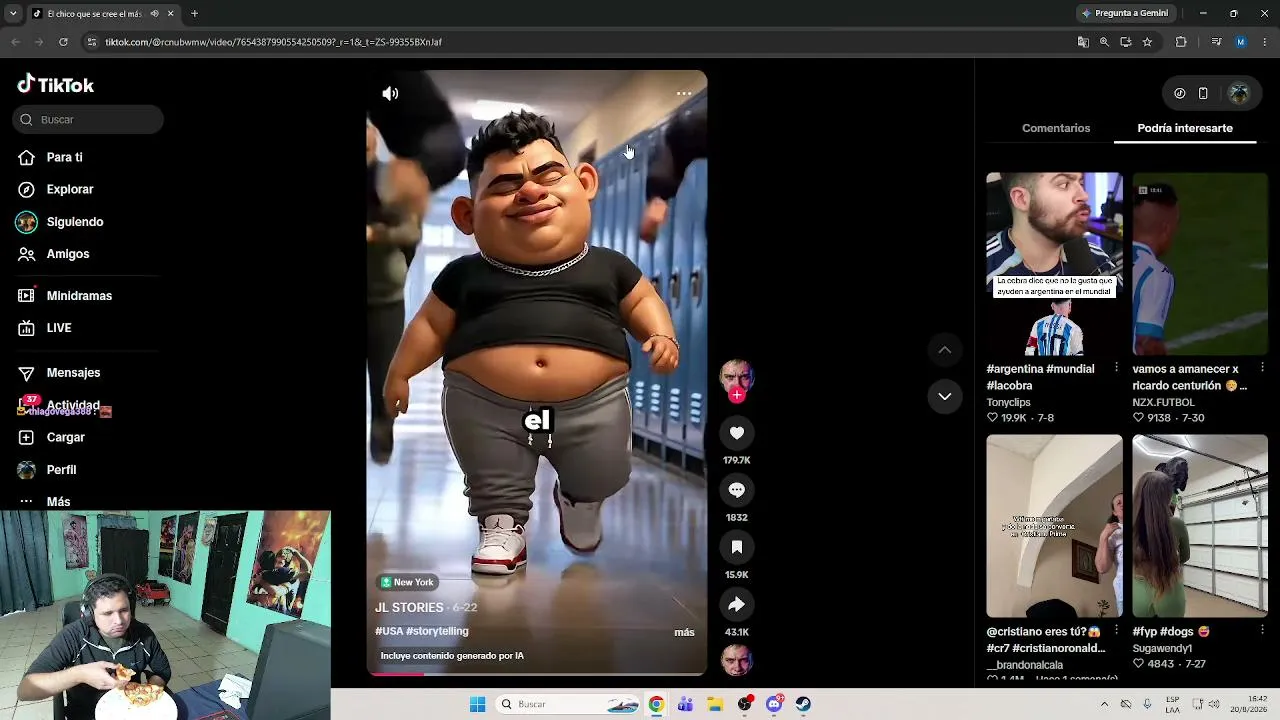Screen dimensions: 1280x720
Task: Seek using the video progress bar
Action: 537,674
